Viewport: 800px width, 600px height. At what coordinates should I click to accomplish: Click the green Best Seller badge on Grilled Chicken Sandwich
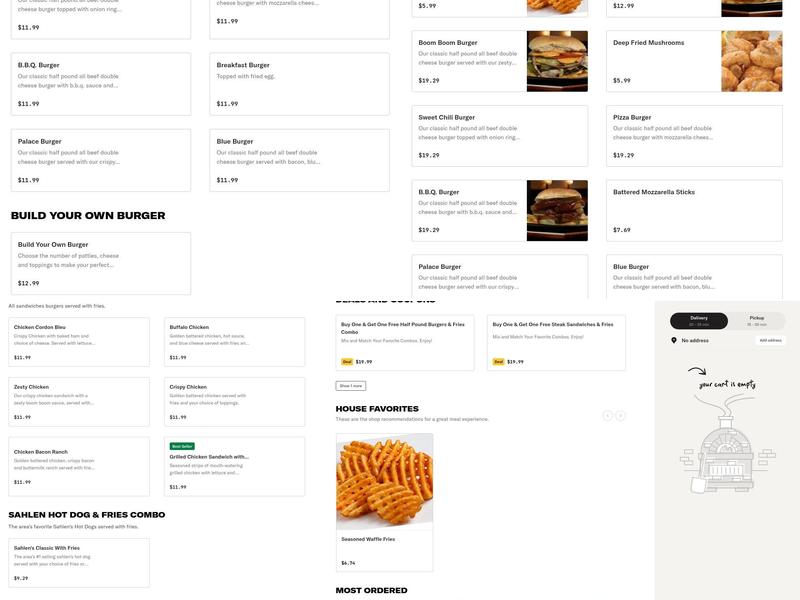182,446
